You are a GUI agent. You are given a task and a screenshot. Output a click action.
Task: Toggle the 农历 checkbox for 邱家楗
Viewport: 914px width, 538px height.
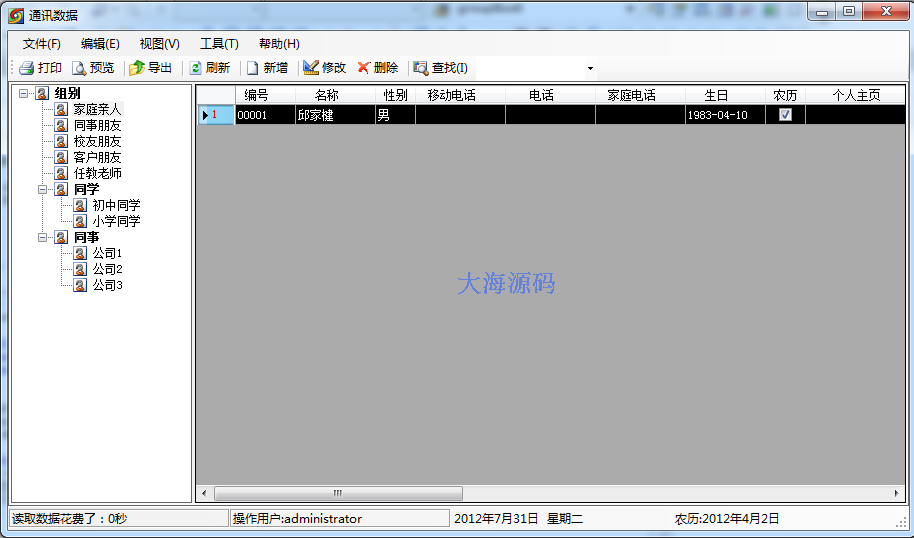pos(785,115)
